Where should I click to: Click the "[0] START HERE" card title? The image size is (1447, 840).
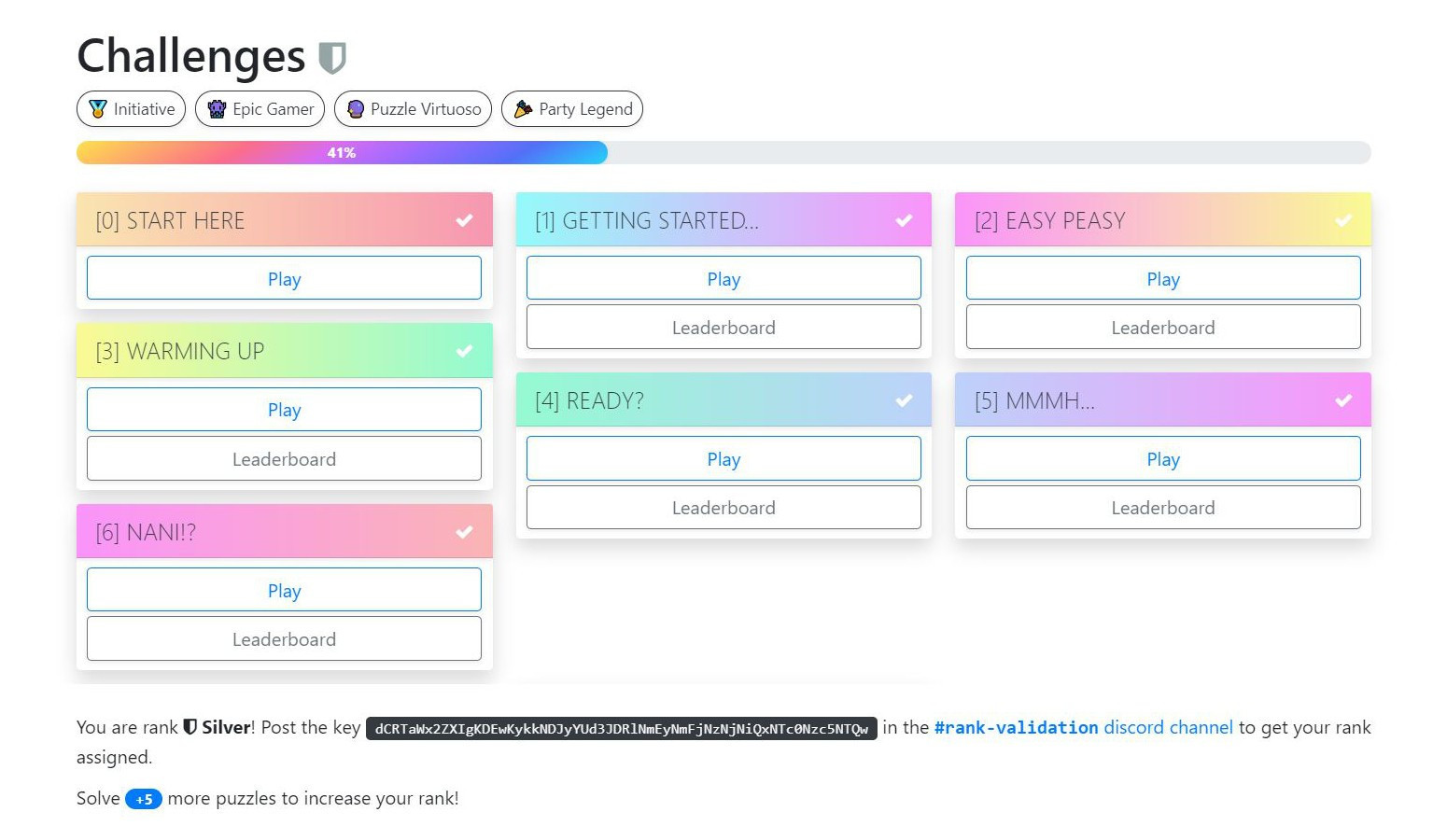pos(170,220)
